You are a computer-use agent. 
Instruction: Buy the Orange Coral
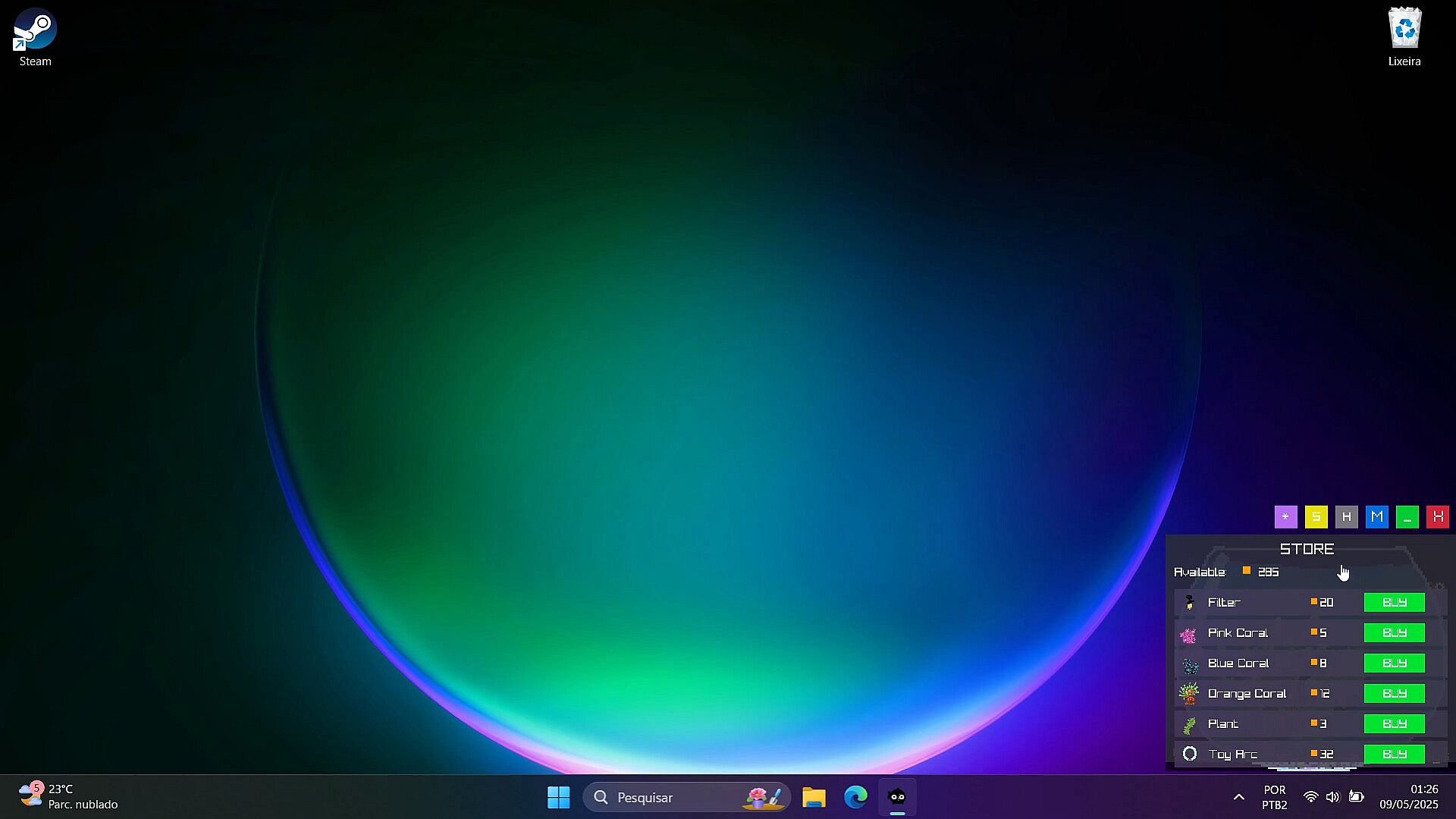point(1394,694)
